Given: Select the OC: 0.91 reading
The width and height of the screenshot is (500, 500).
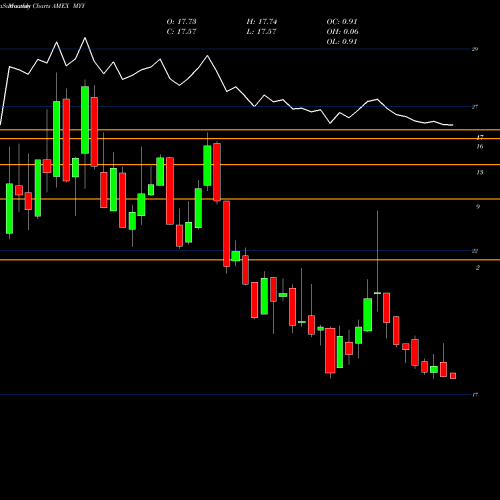Looking at the screenshot, I should [x=342, y=22].
